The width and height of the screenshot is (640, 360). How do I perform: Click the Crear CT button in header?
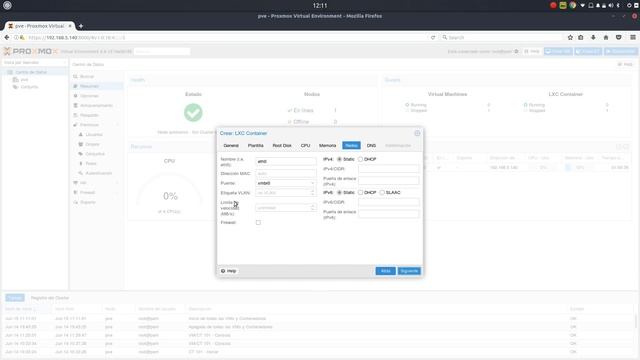(x=588, y=51)
